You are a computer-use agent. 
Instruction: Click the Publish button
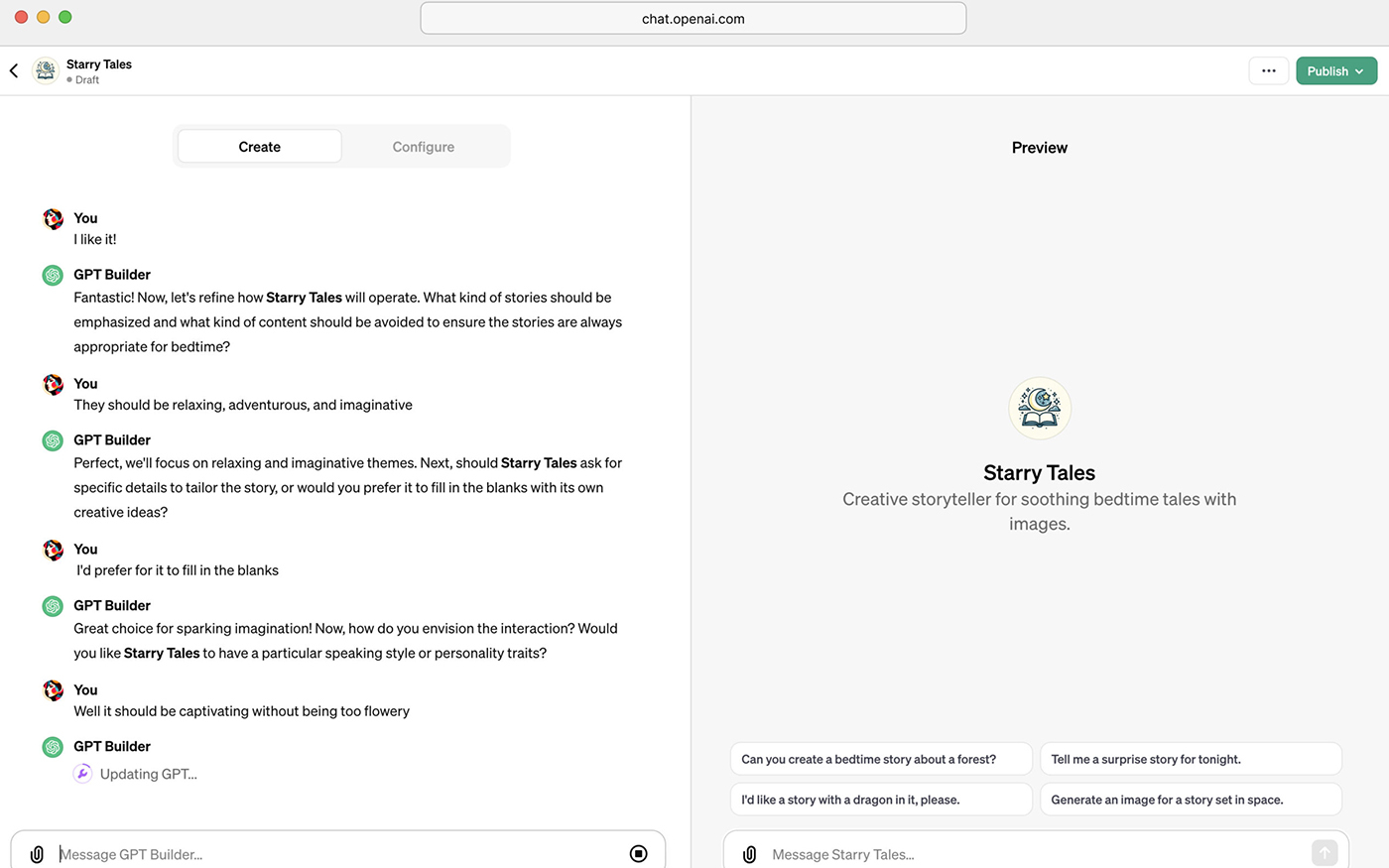coord(1326,70)
